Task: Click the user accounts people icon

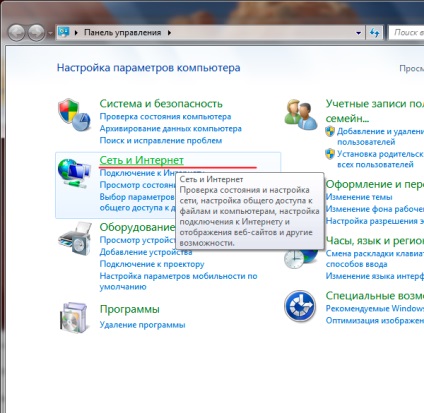Action: coord(300,114)
